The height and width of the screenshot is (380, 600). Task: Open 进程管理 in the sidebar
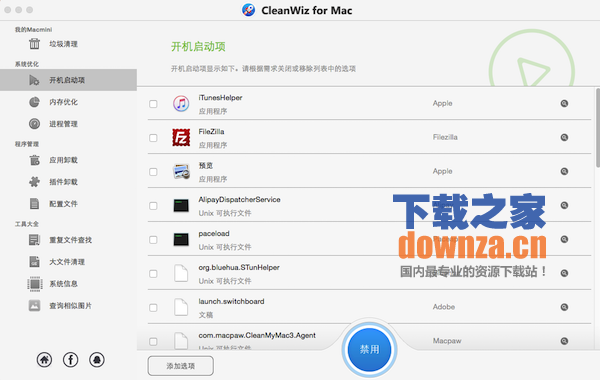[x=64, y=124]
